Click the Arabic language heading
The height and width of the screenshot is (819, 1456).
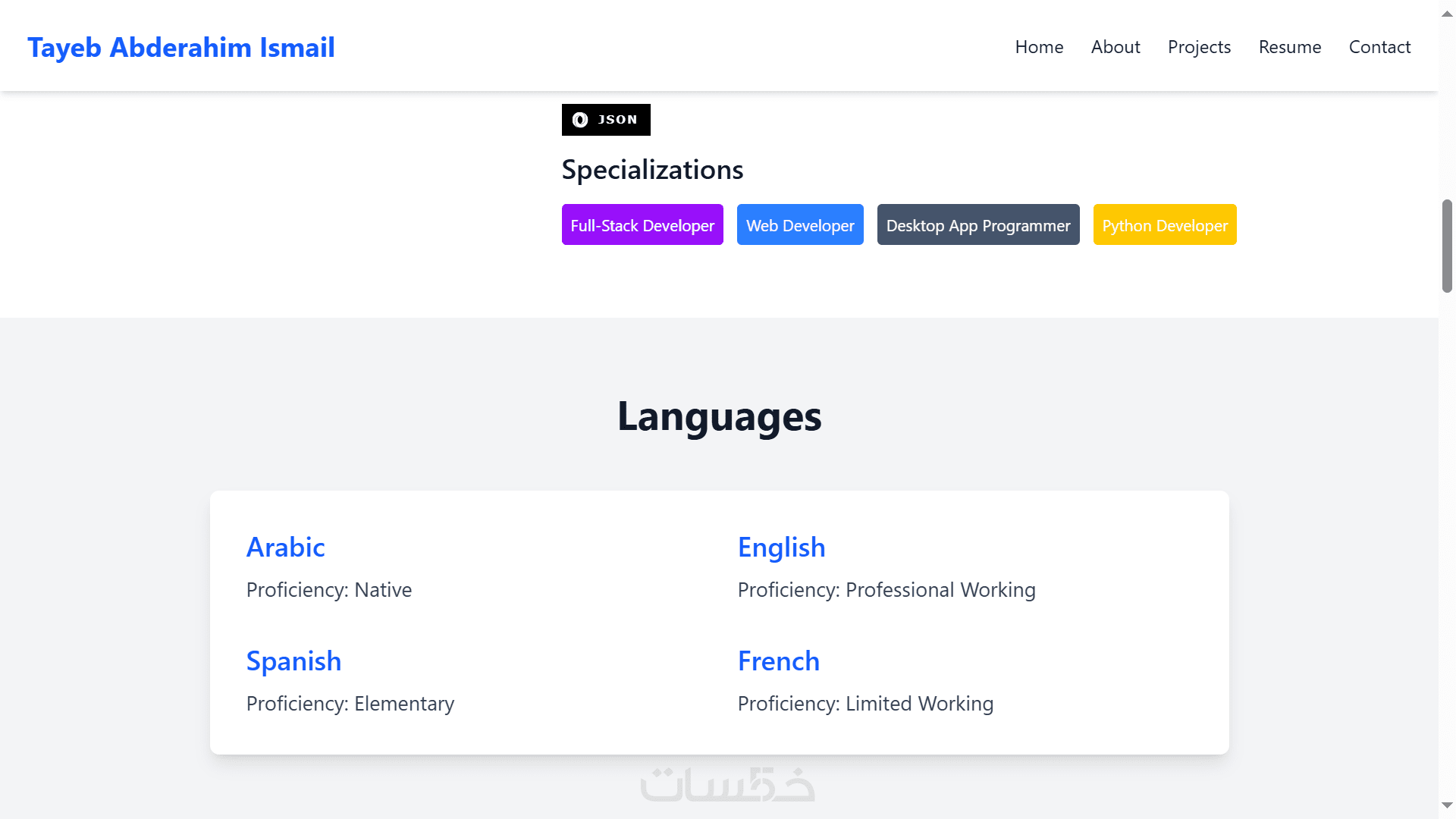(286, 548)
